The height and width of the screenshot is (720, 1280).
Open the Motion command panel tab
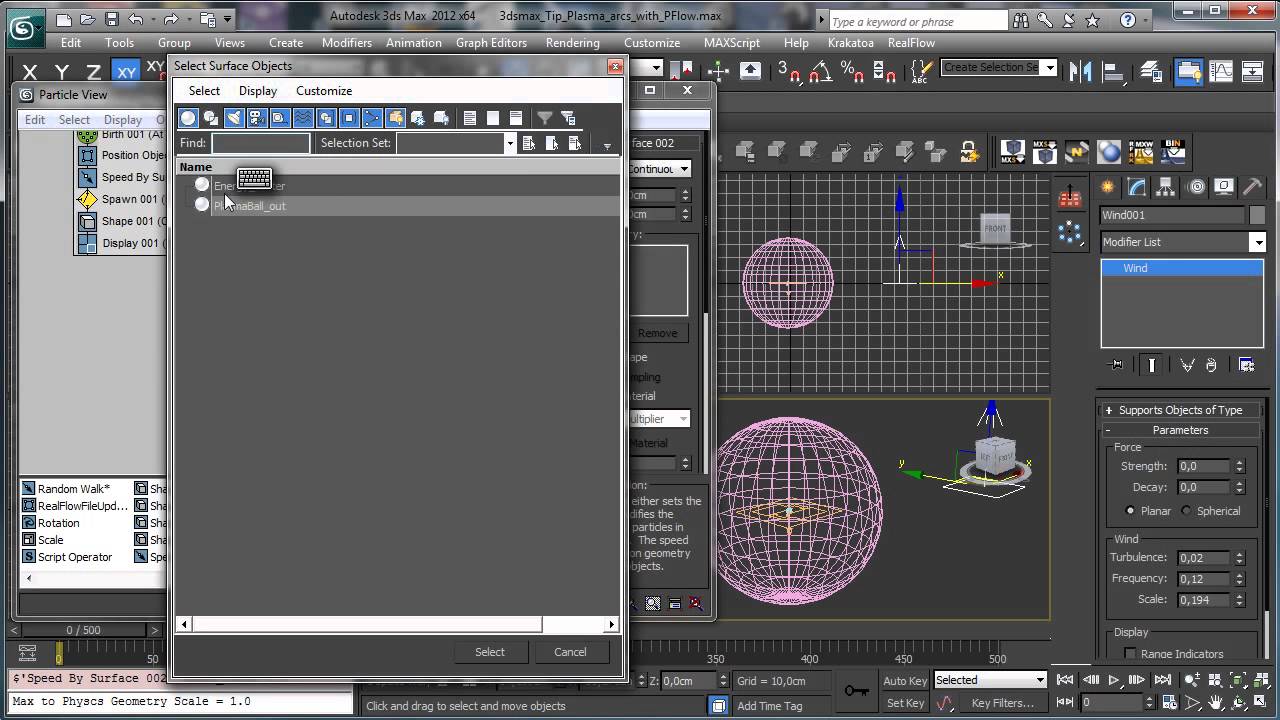tap(1196, 187)
